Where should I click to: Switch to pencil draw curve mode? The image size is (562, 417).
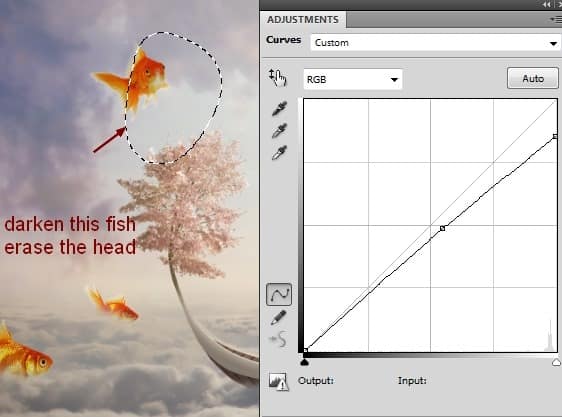pyautogui.click(x=278, y=317)
